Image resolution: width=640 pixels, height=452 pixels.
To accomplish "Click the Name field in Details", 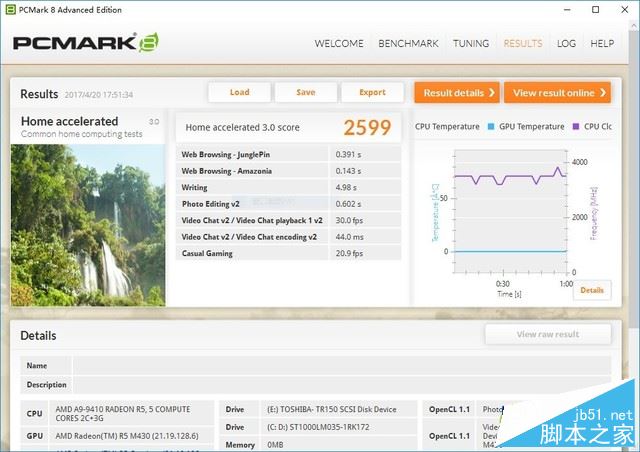I will point(342,365).
